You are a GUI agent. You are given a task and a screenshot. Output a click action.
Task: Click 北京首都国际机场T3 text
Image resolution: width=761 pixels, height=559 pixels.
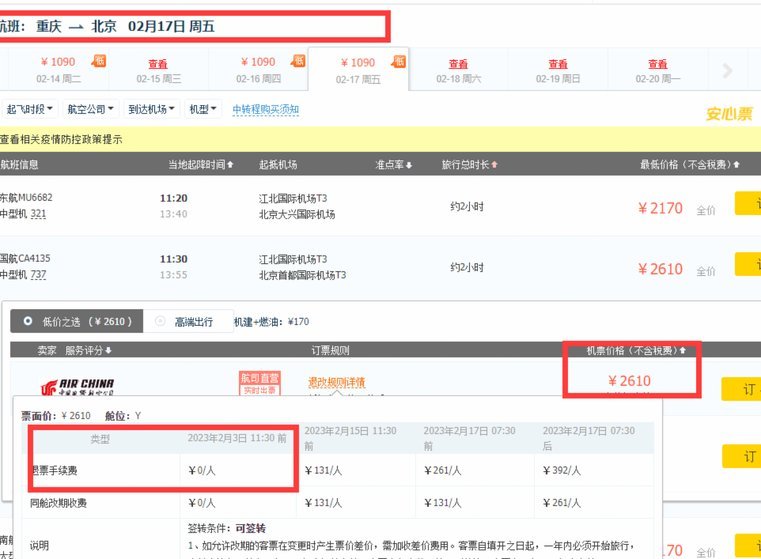(x=302, y=275)
